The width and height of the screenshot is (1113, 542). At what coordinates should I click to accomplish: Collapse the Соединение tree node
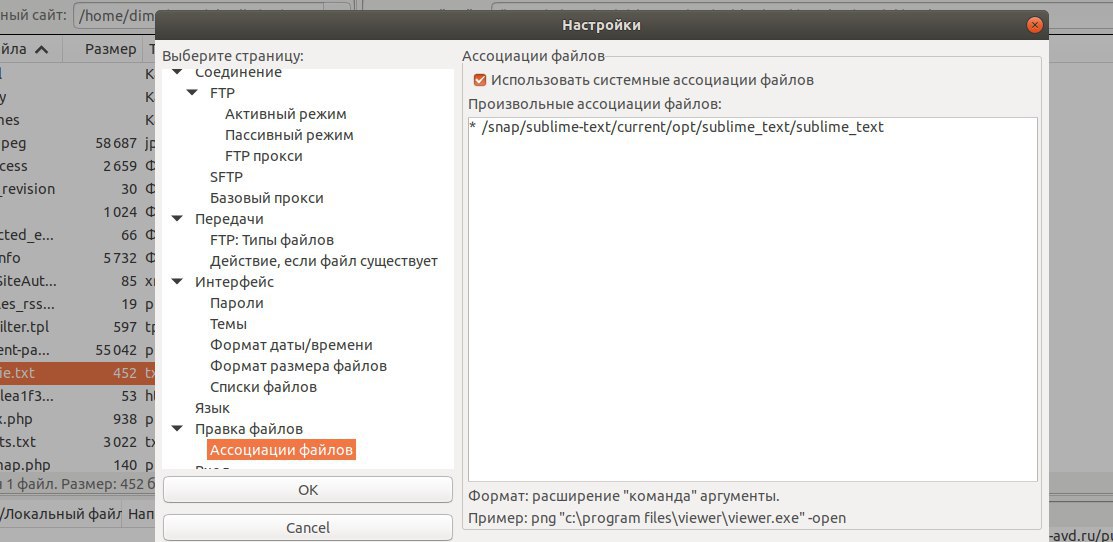pyautogui.click(x=177, y=72)
